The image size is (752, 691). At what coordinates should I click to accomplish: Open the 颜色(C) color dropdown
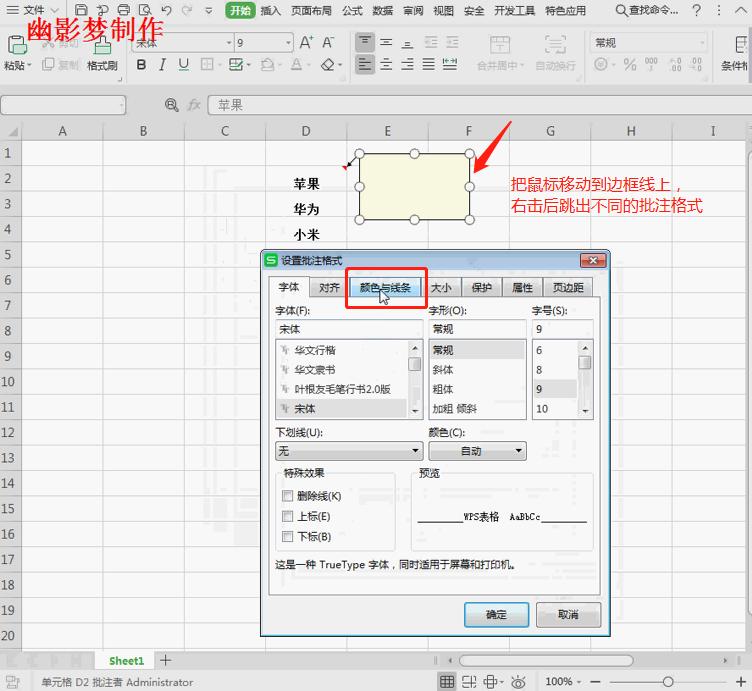(477, 451)
